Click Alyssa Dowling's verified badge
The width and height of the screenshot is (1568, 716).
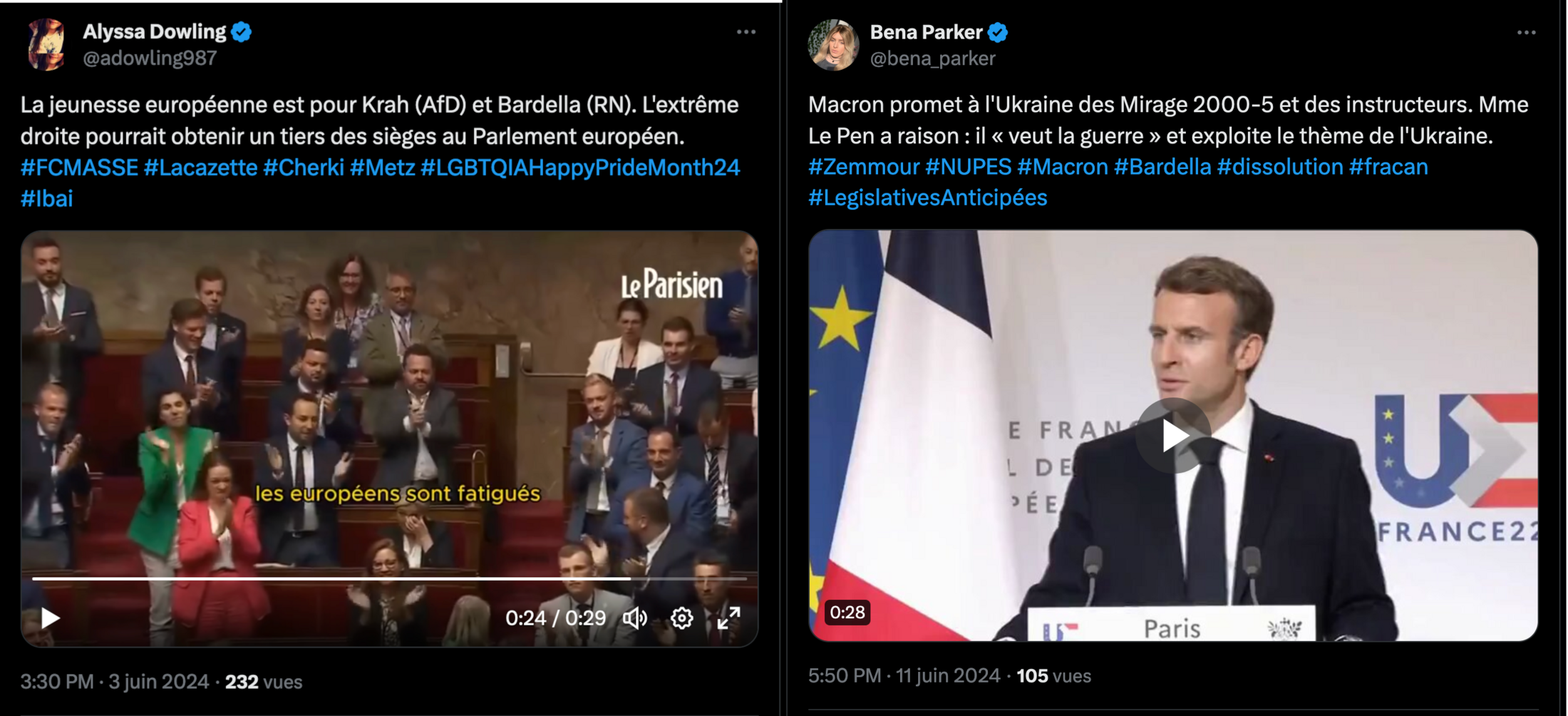242,32
